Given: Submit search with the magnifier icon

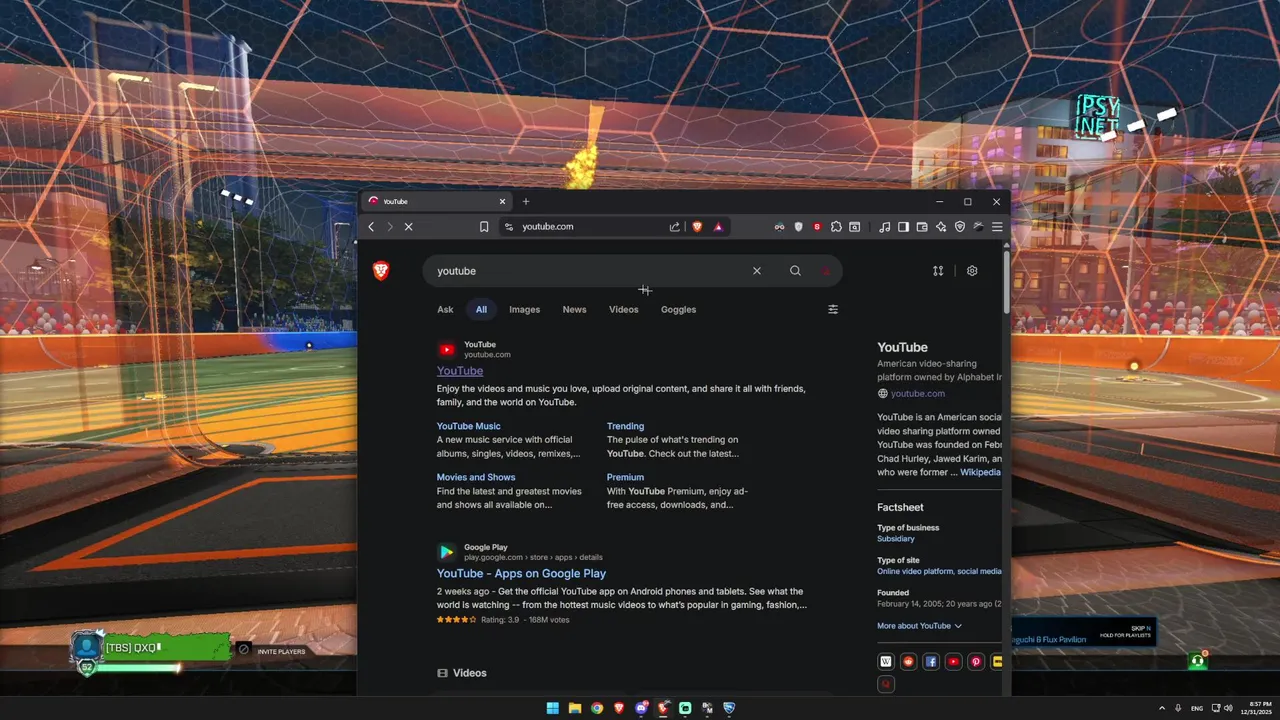Looking at the screenshot, I should pos(795,271).
